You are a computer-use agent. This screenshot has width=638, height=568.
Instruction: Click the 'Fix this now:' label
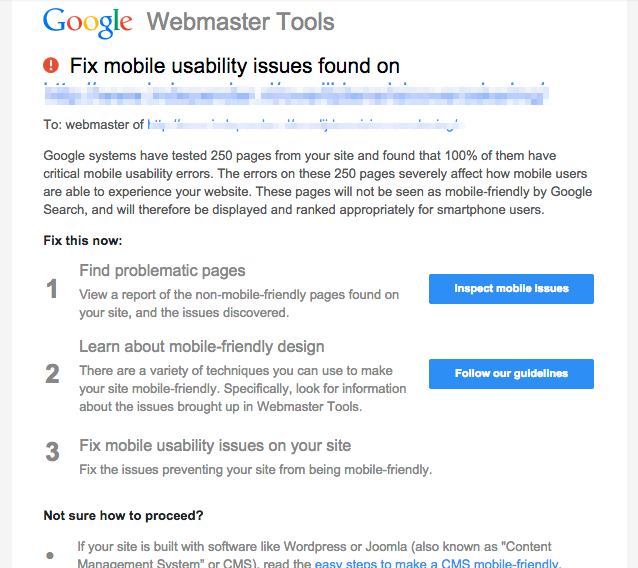[82, 241]
